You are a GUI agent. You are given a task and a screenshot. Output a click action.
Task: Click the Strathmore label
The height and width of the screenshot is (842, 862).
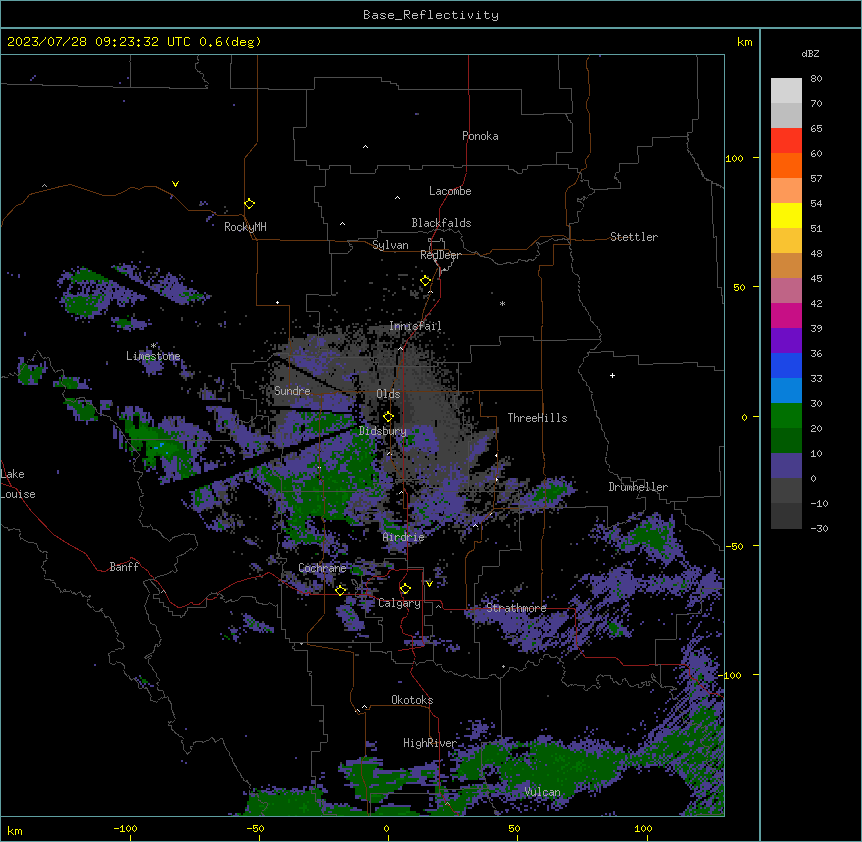coord(516,608)
